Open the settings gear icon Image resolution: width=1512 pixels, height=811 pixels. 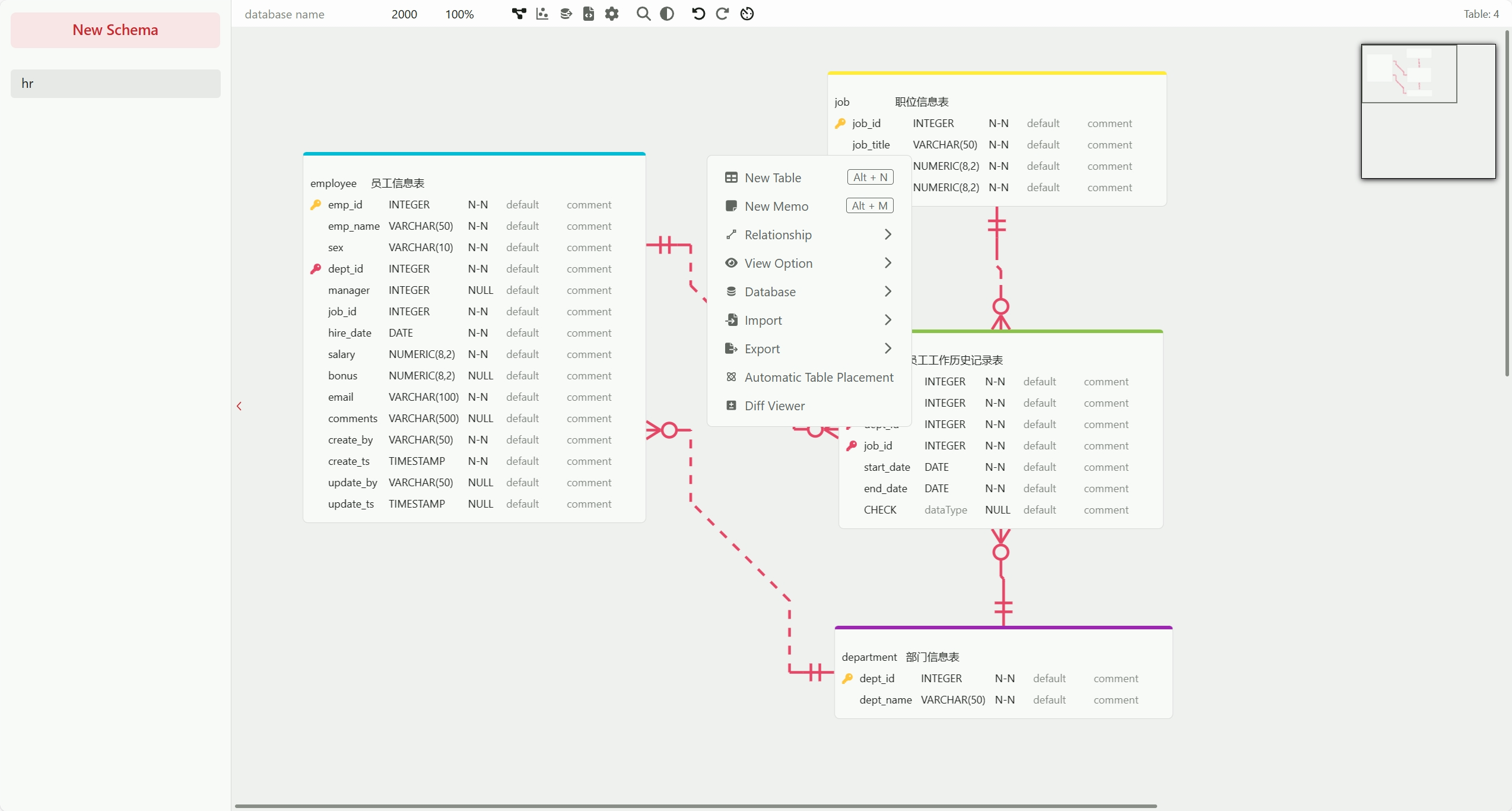[612, 14]
